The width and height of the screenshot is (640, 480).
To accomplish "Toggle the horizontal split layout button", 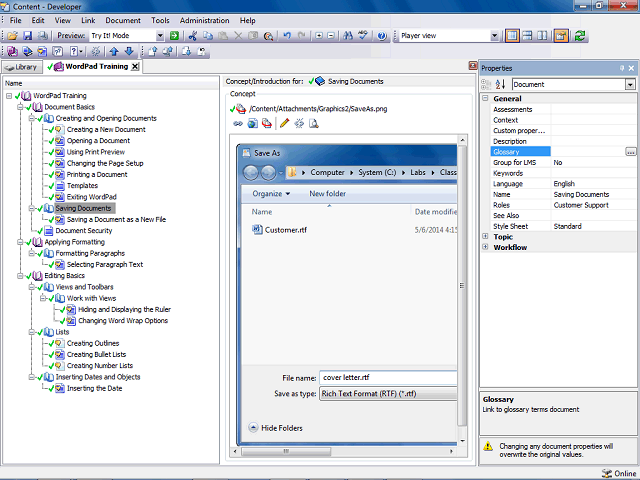I will (527, 36).
